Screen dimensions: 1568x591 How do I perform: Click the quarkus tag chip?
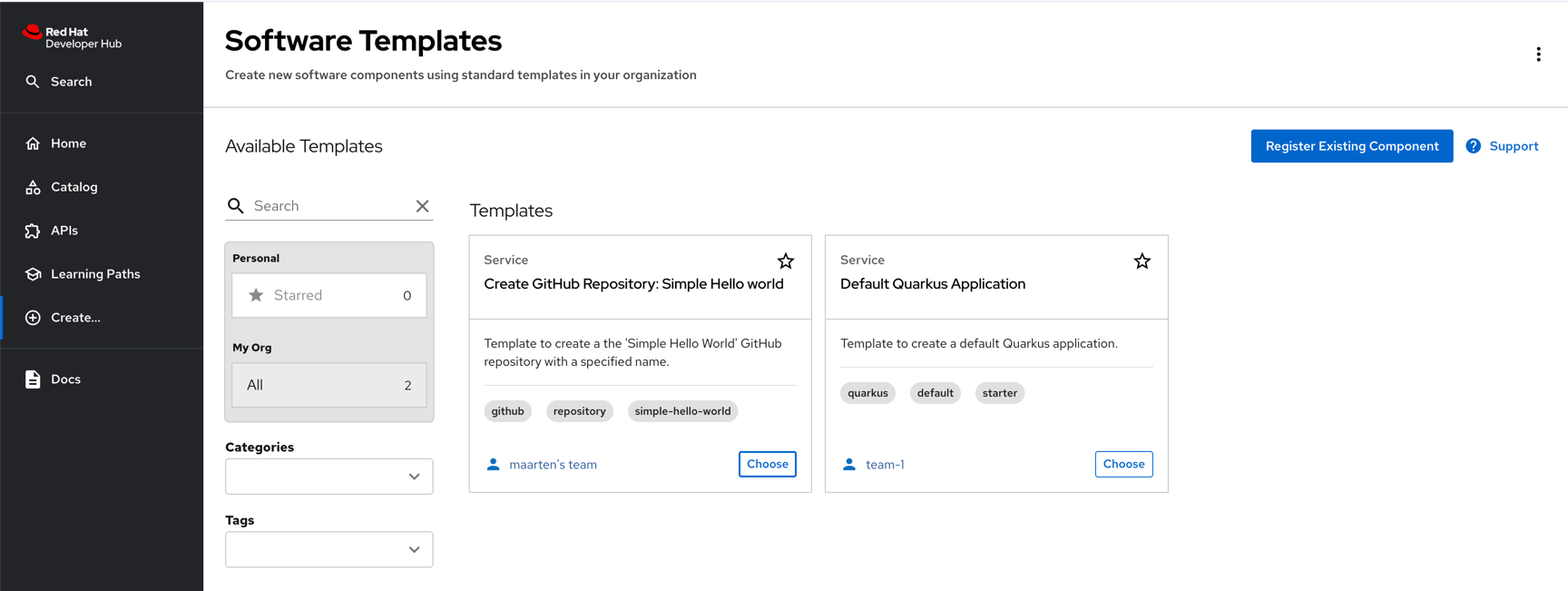(867, 393)
